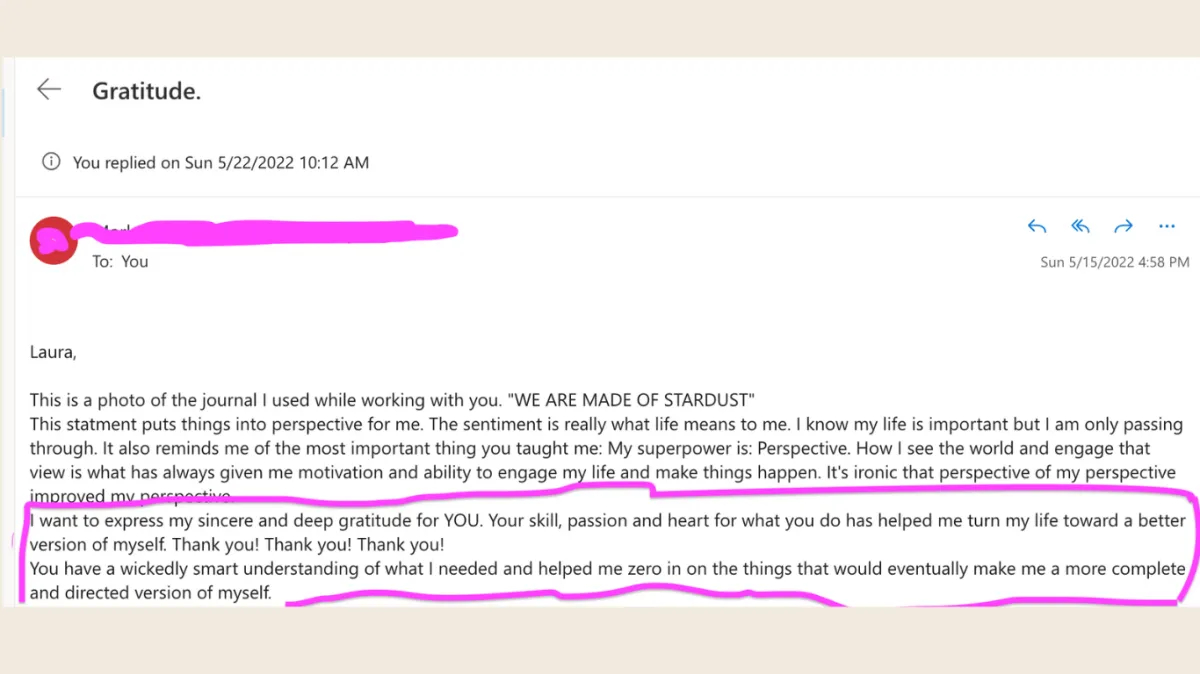The image size is (1200, 674).
Task: Reply to this Gratitude email
Action: point(1037,227)
